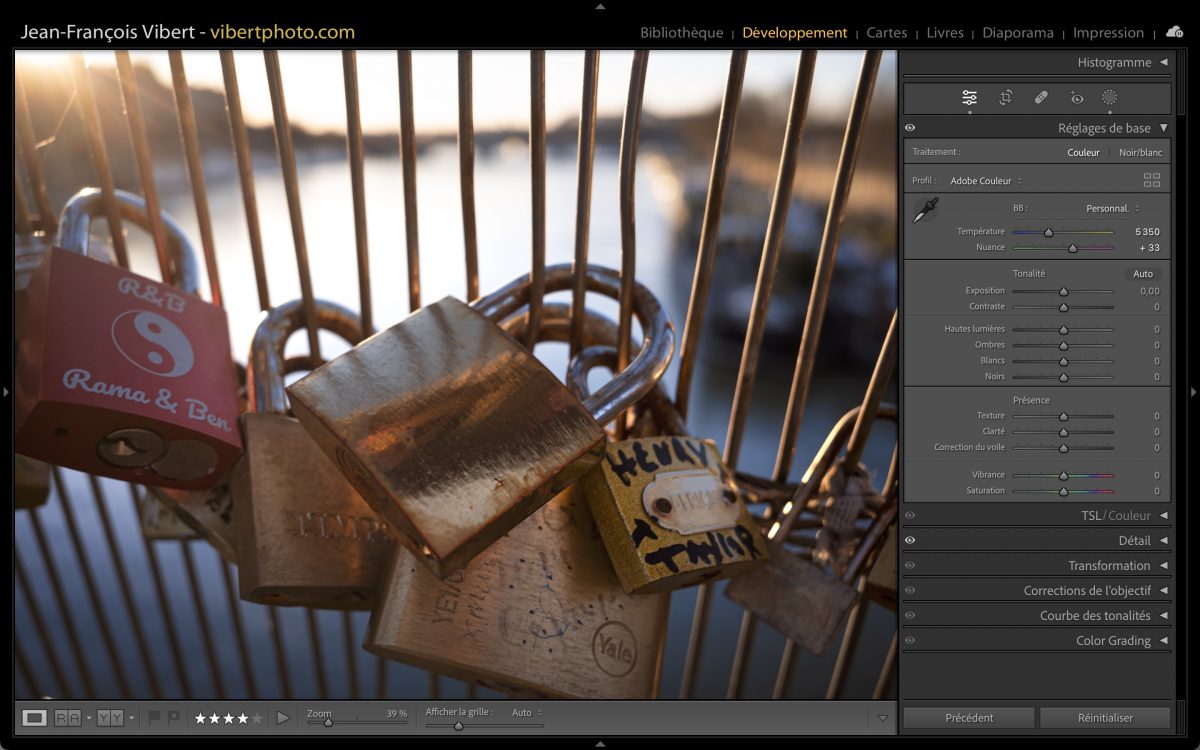Click the Précédent button
The width and height of the screenshot is (1200, 750).
point(969,717)
